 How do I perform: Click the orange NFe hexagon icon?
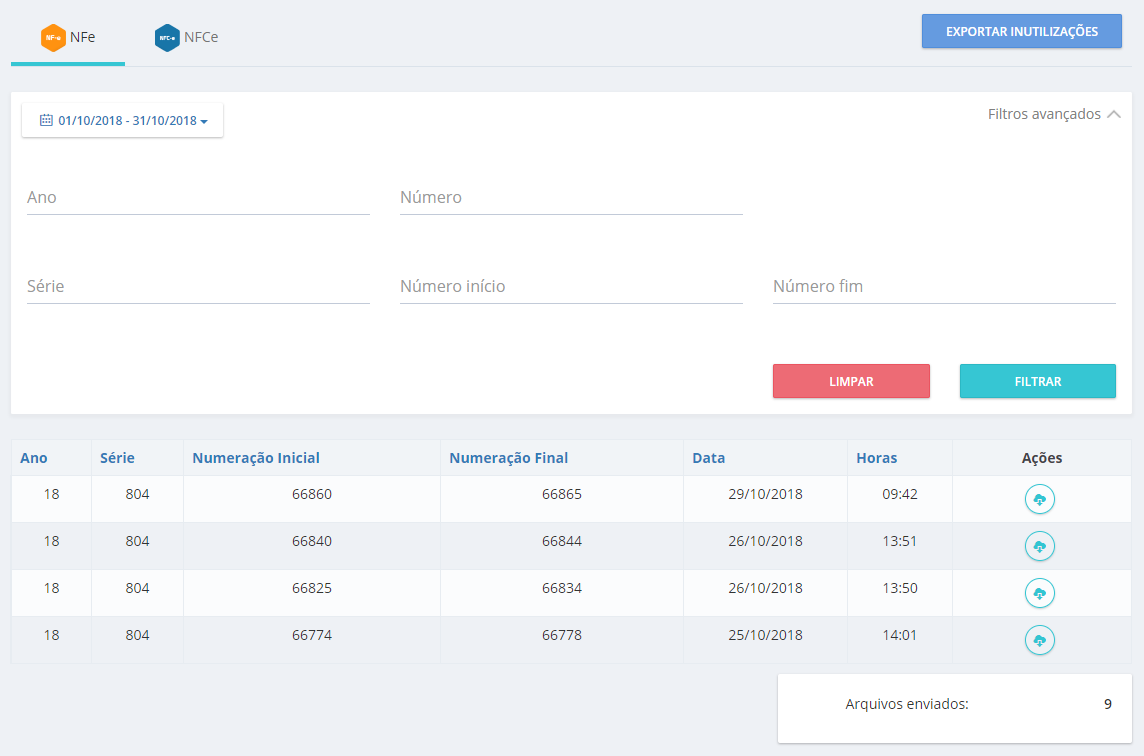pyautogui.click(x=53, y=37)
